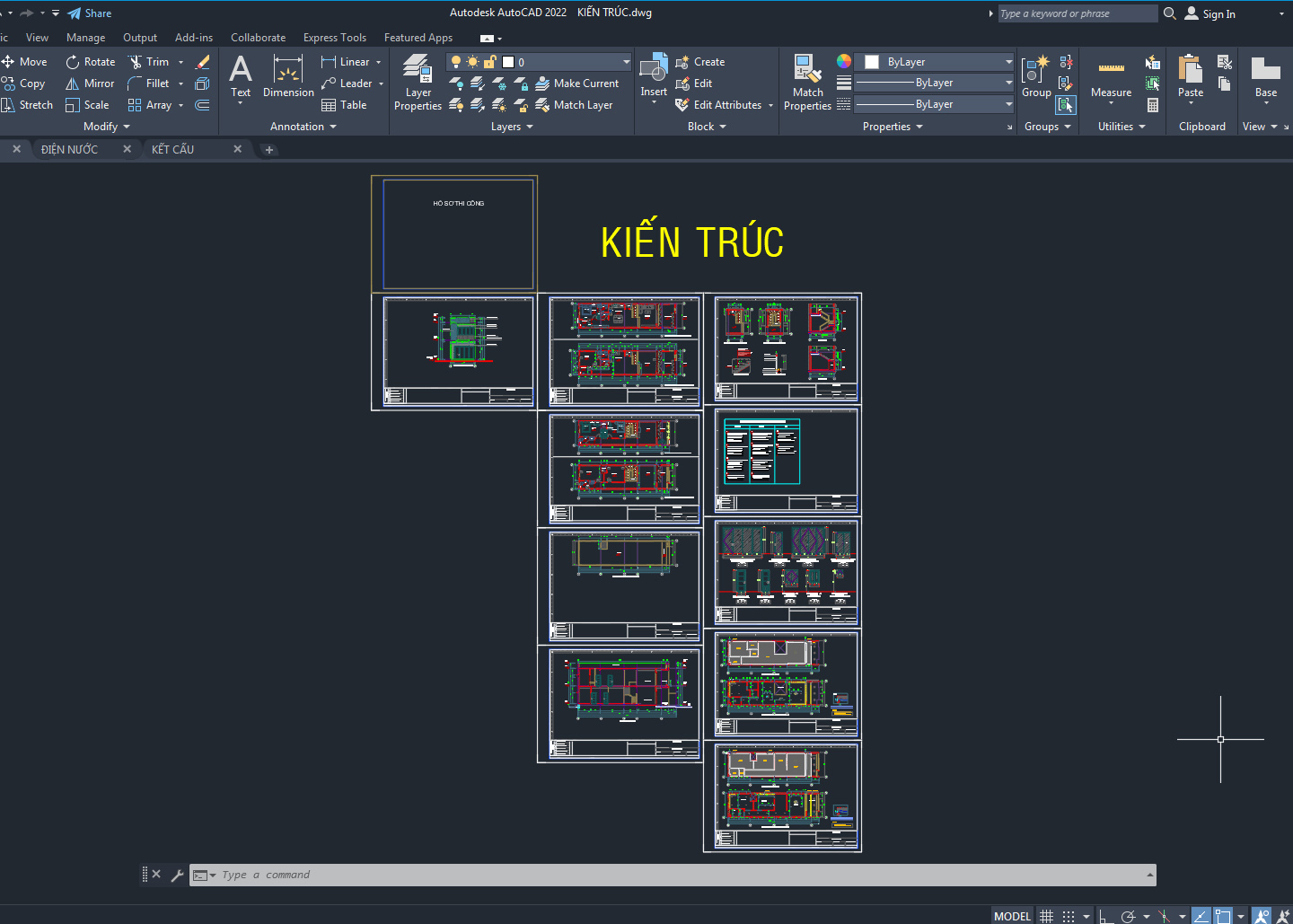Click the Match Properties tool
The image size is (1293, 924).
807,82
